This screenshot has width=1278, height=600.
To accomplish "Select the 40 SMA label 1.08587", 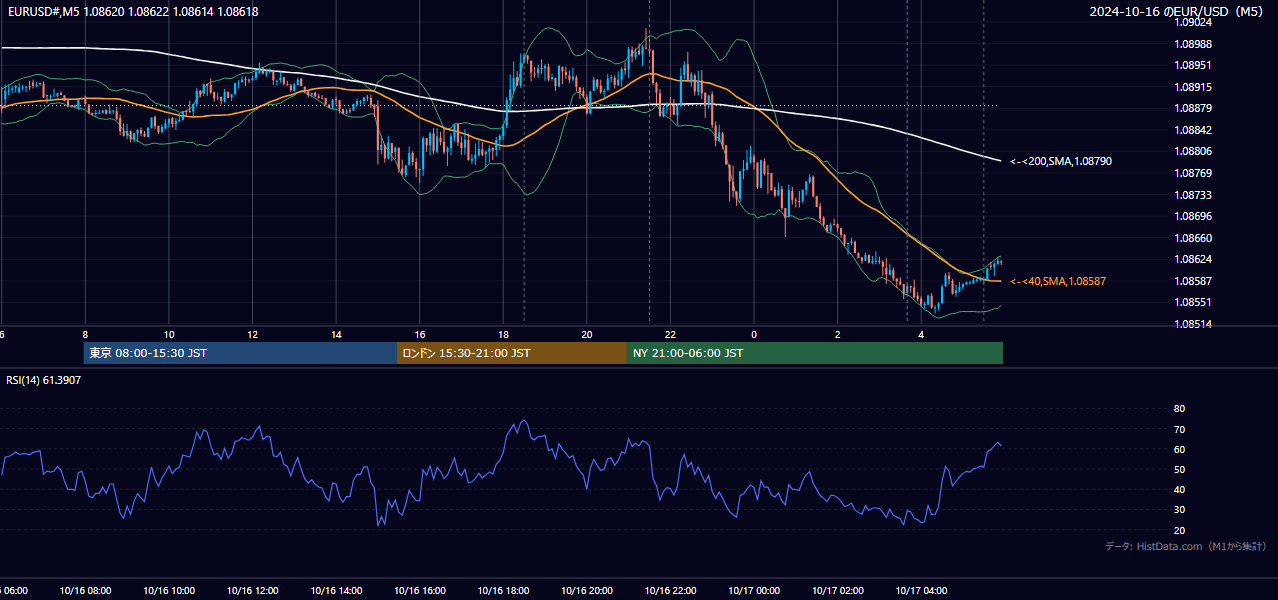I will 1058,282.
